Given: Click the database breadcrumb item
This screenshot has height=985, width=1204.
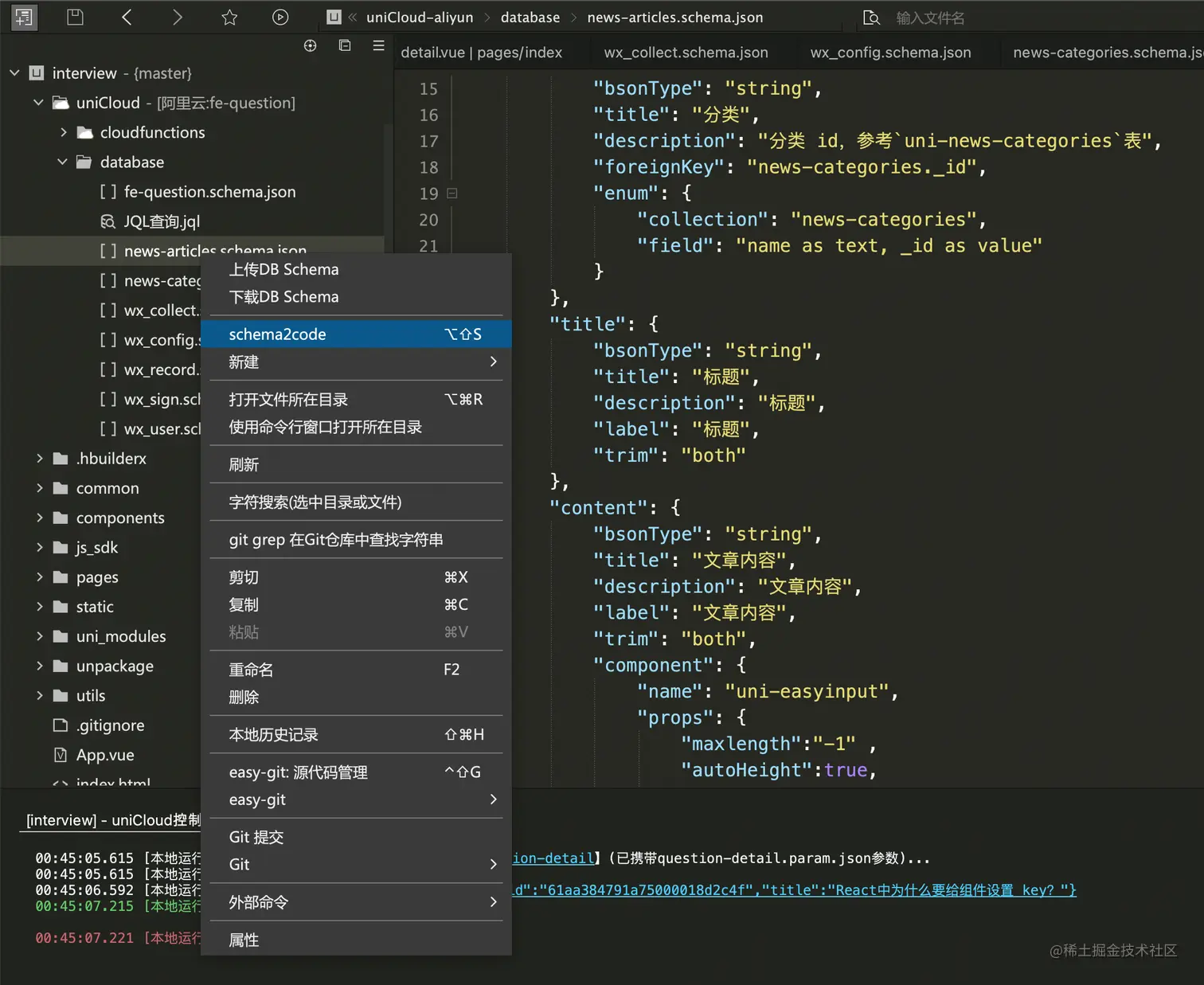Looking at the screenshot, I should [530, 16].
